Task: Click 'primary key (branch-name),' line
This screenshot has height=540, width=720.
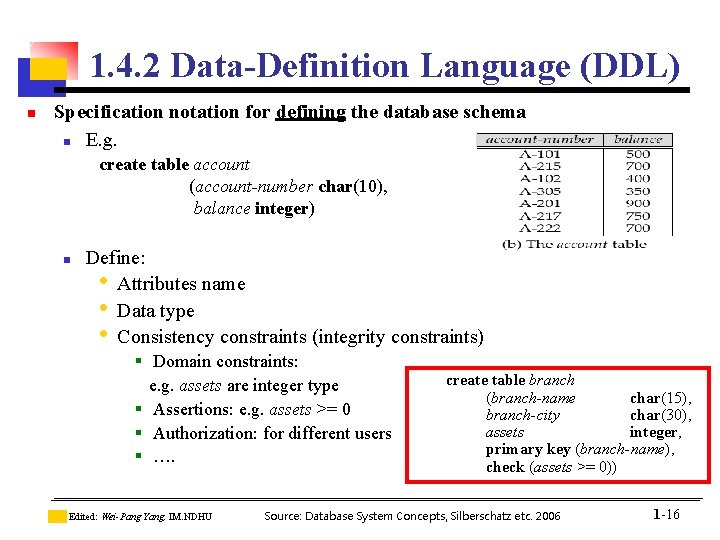Action: pyautogui.click(x=580, y=449)
